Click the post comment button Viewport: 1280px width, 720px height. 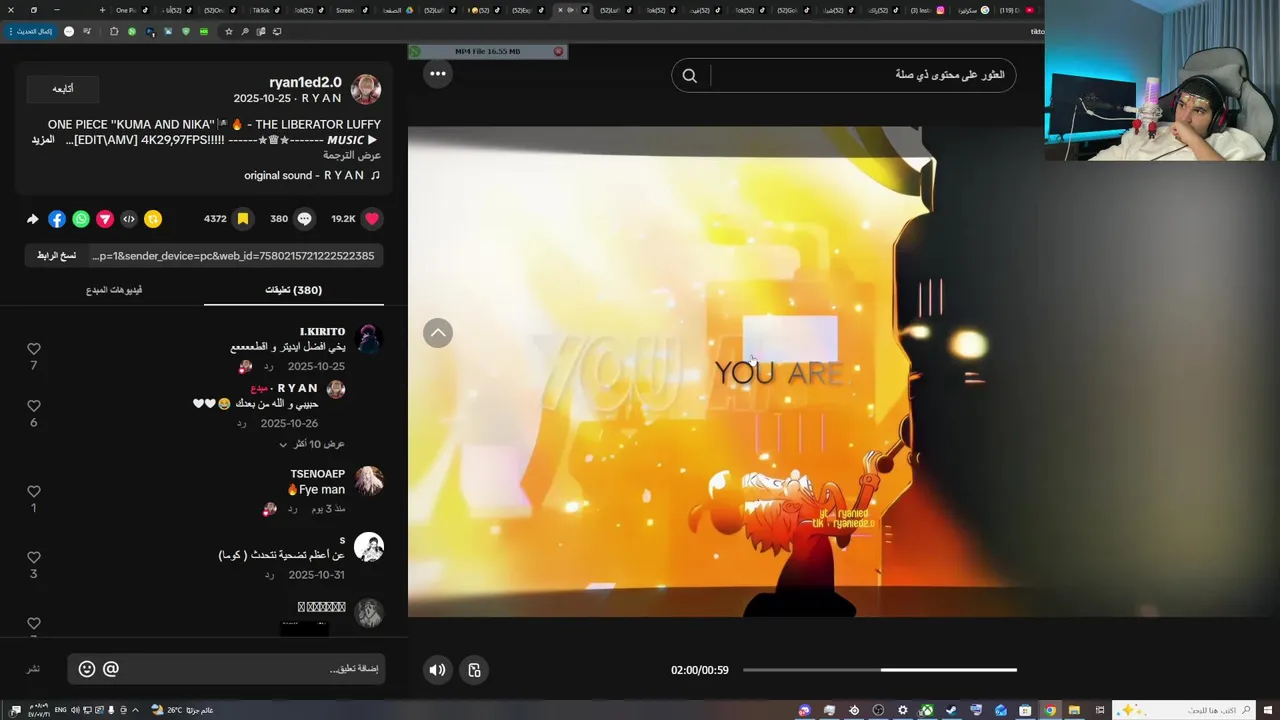point(33,669)
